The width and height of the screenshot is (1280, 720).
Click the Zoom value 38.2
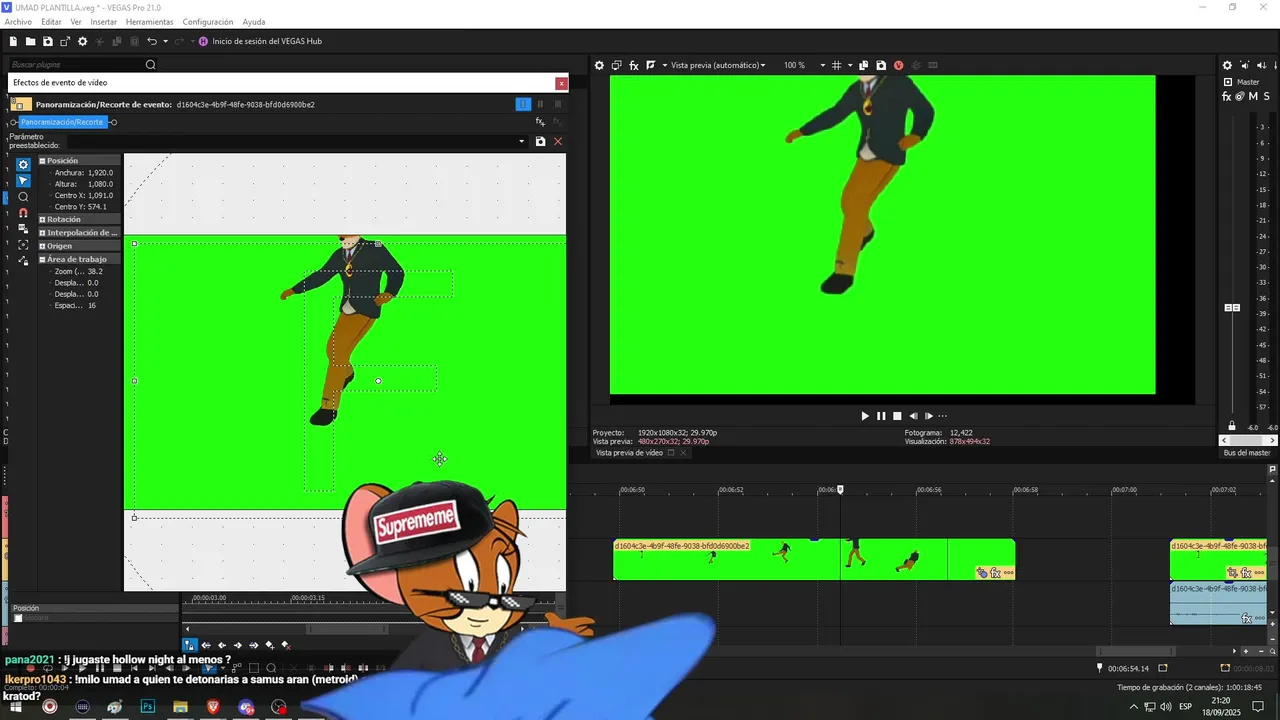(x=95, y=272)
